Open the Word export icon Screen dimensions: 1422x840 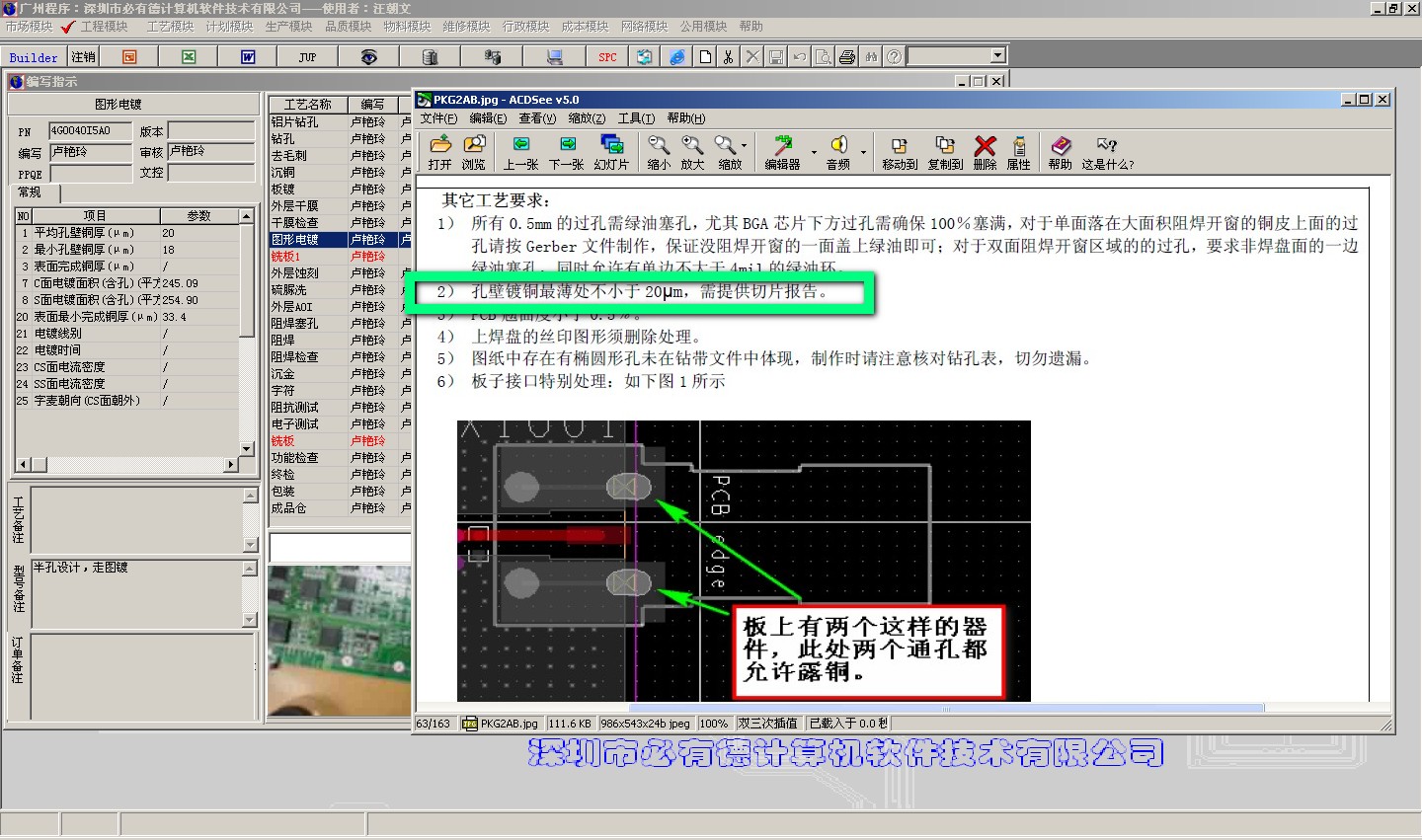click(248, 57)
